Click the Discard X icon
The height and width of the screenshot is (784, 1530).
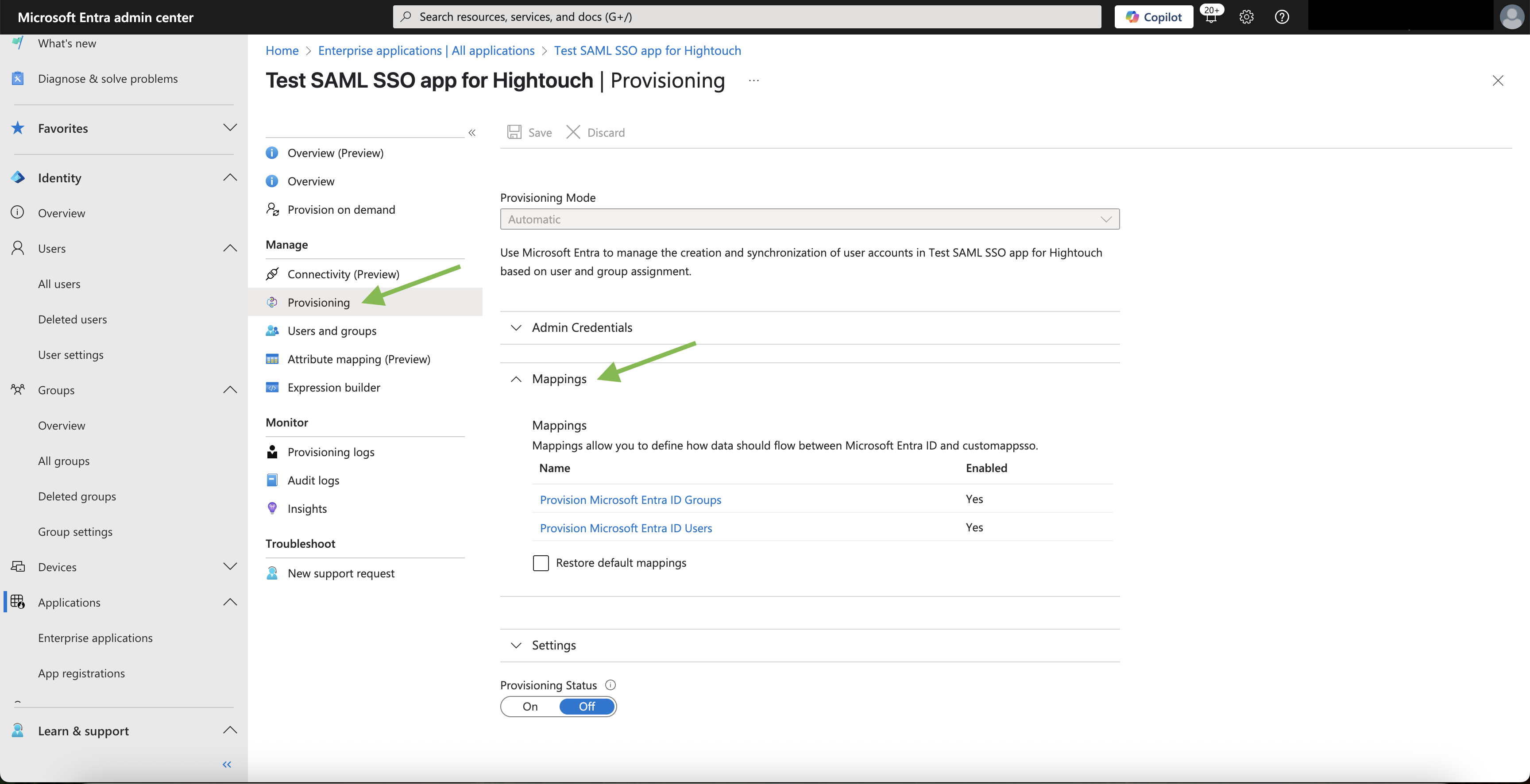573,132
